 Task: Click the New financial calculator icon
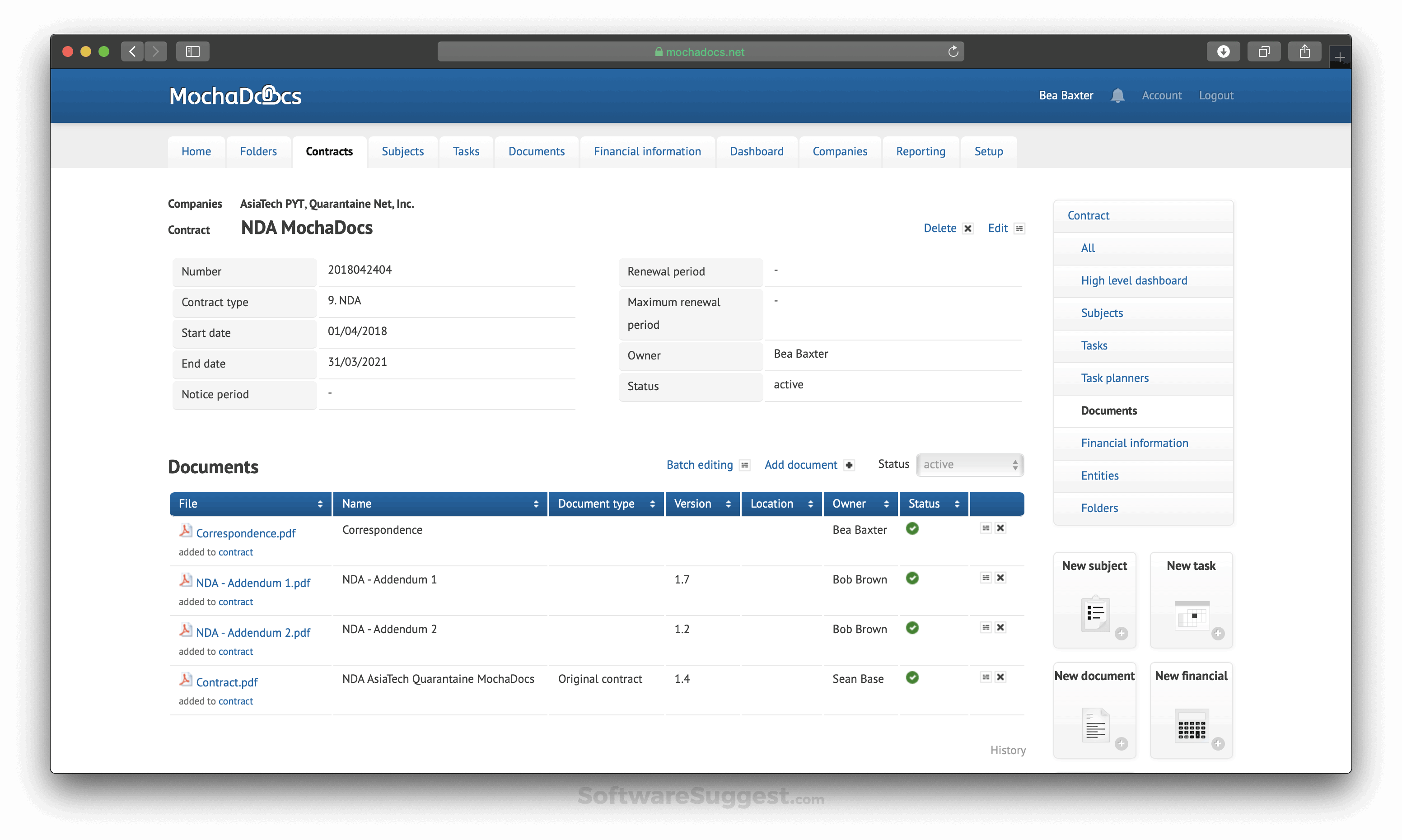1192,726
